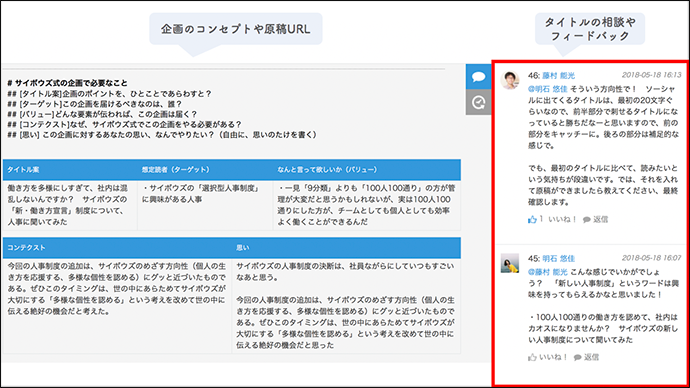Click title cell starting 働き方を多様にしすぎて

pos(70,205)
